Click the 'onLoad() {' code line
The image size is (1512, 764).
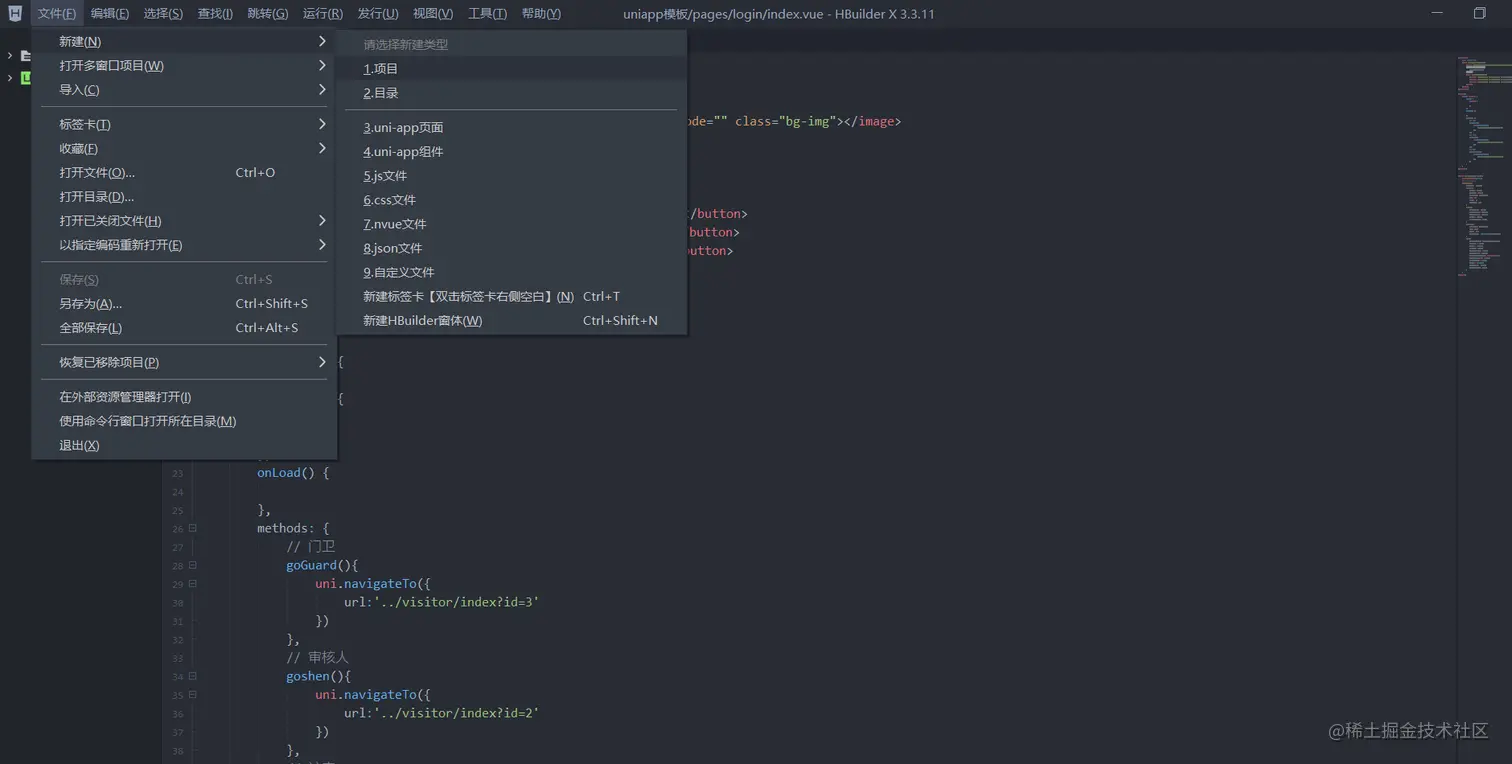(293, 473)
